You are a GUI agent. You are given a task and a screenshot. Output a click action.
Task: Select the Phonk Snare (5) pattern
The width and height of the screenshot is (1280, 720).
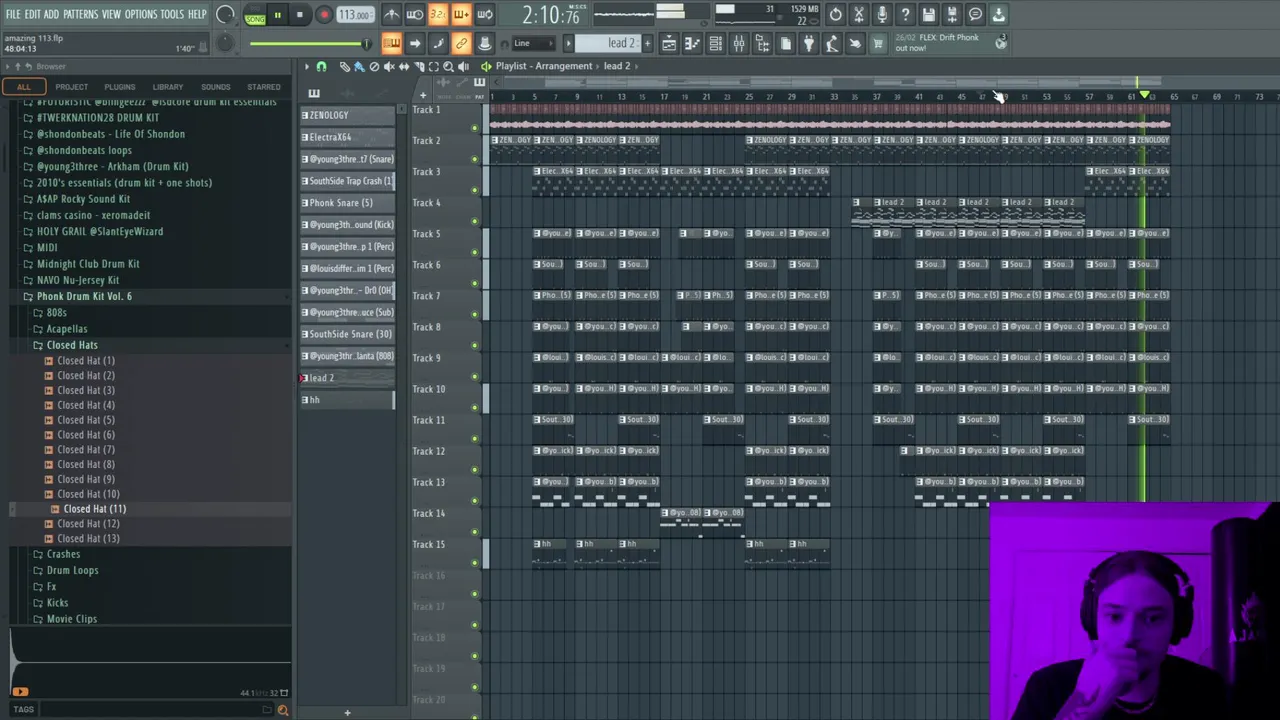pos(348,203)
